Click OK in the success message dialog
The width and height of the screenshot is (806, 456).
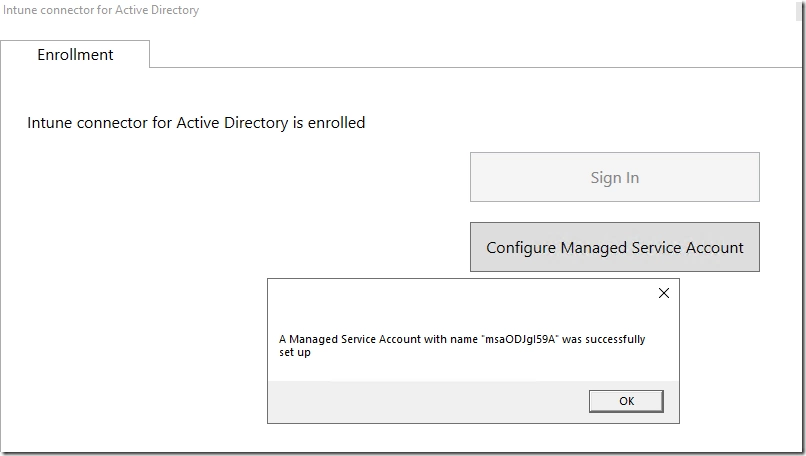tap(626, 401)
